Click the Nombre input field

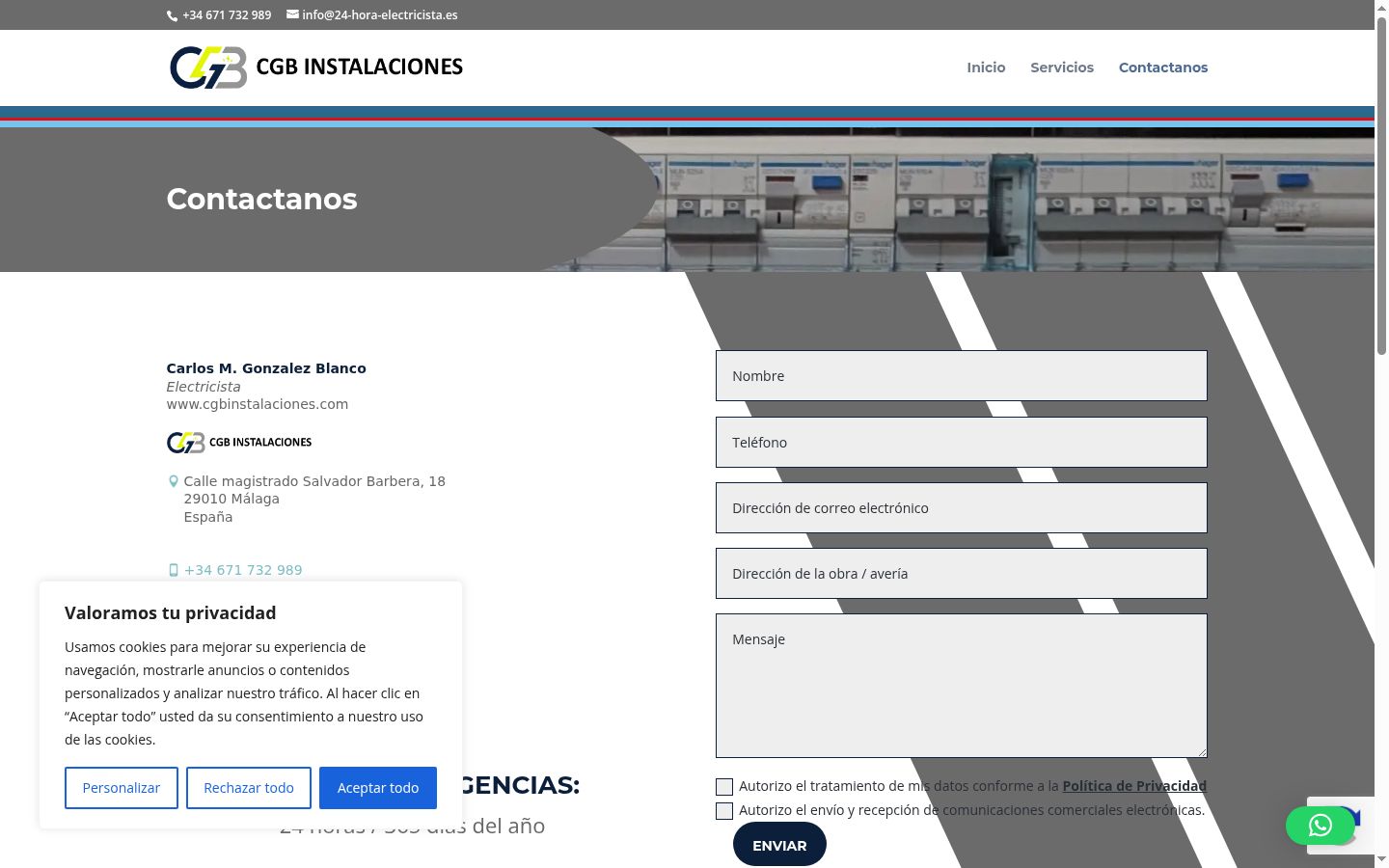coord(962,376)
